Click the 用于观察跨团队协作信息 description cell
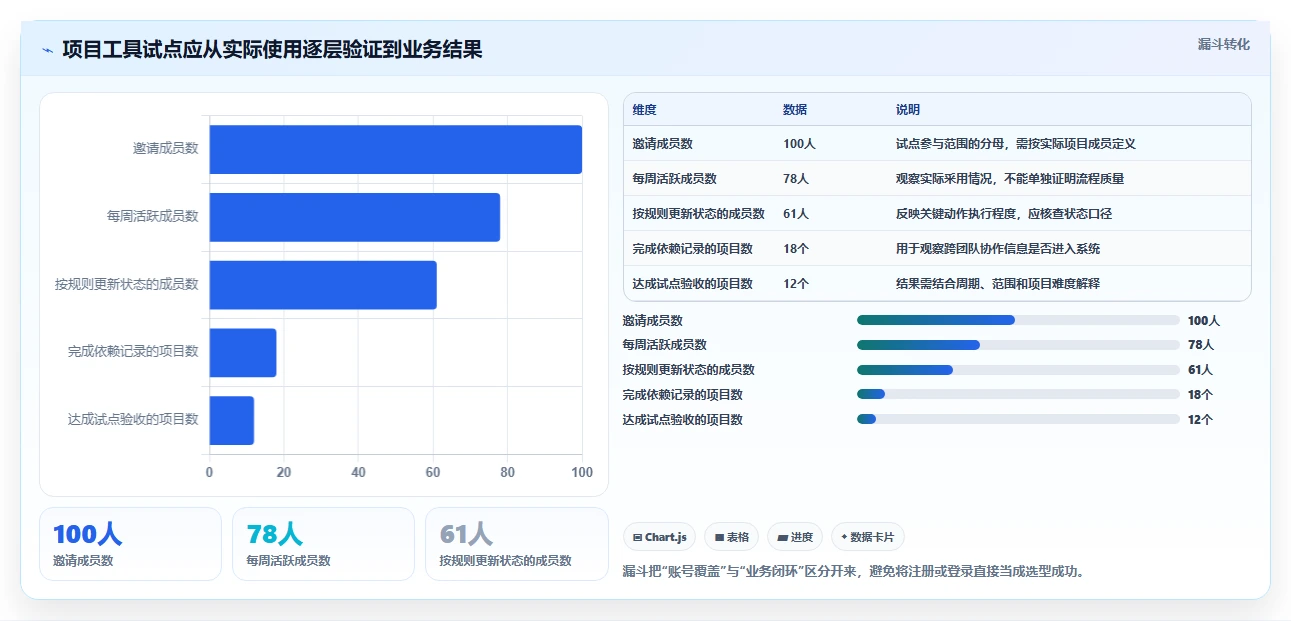 [x=998, y=249]
